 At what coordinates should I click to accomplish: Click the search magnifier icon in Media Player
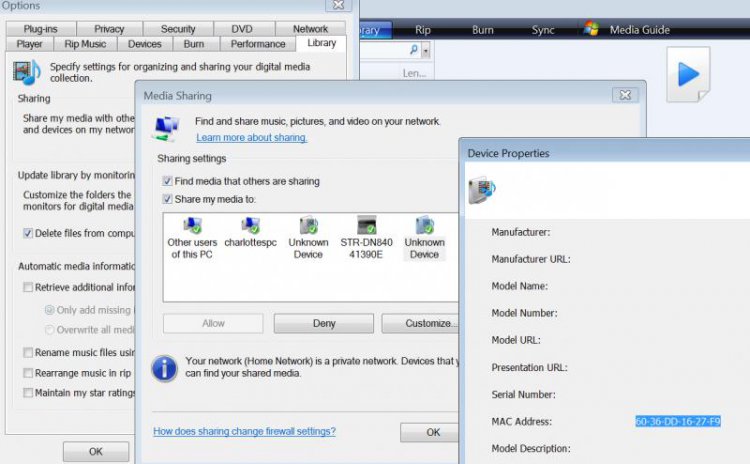(414, 49)
